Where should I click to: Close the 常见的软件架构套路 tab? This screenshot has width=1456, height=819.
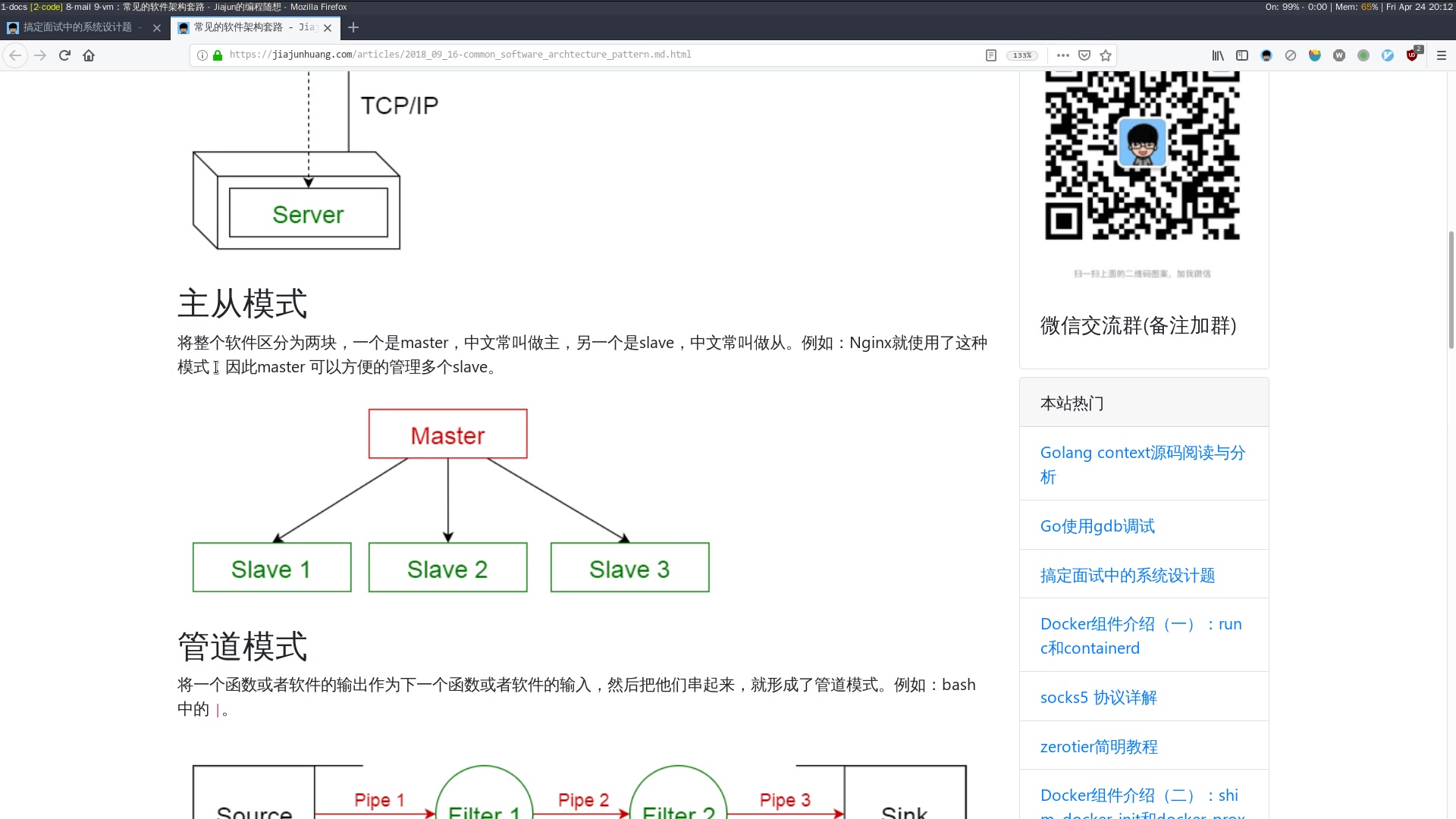(x=328, y=28)
